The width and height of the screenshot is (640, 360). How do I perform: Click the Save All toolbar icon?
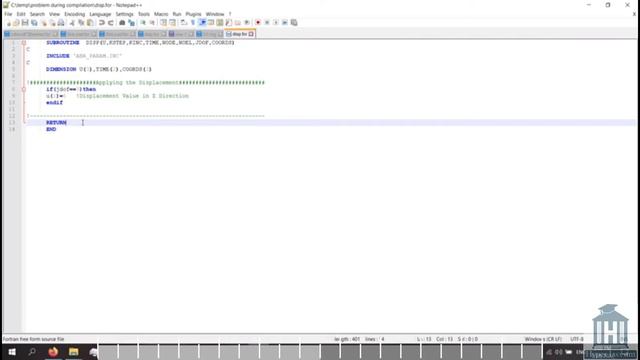pyautogui.click(x=34, y=23)
